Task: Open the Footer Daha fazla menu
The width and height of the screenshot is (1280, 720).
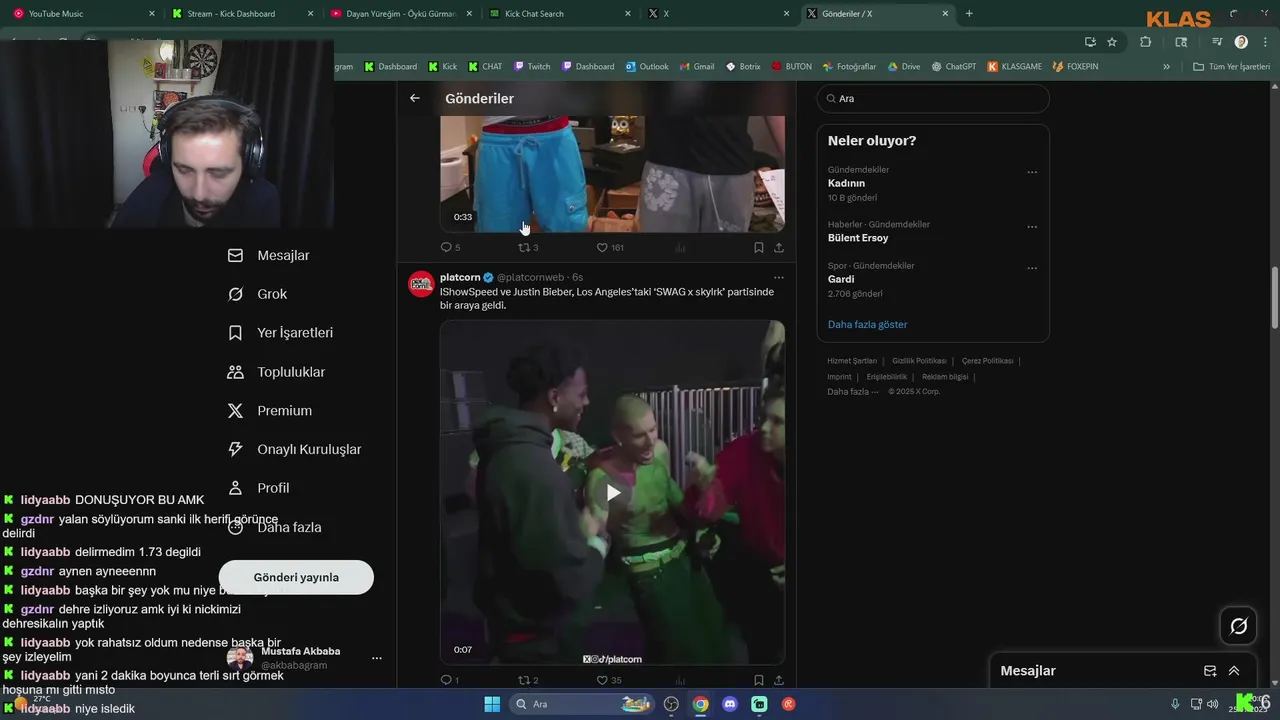Action: pos(852,392)
